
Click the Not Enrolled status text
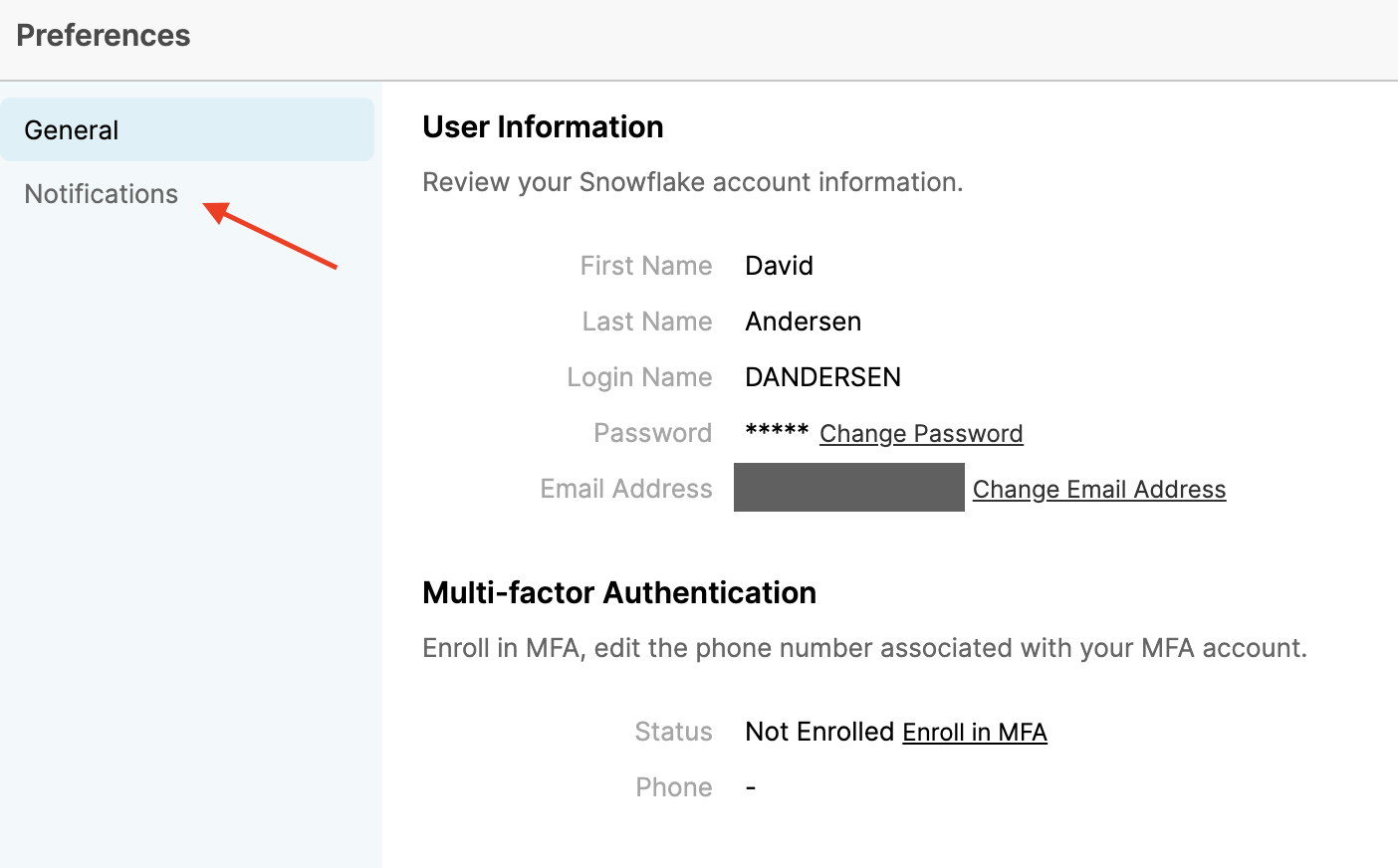[x=819, y=732]
